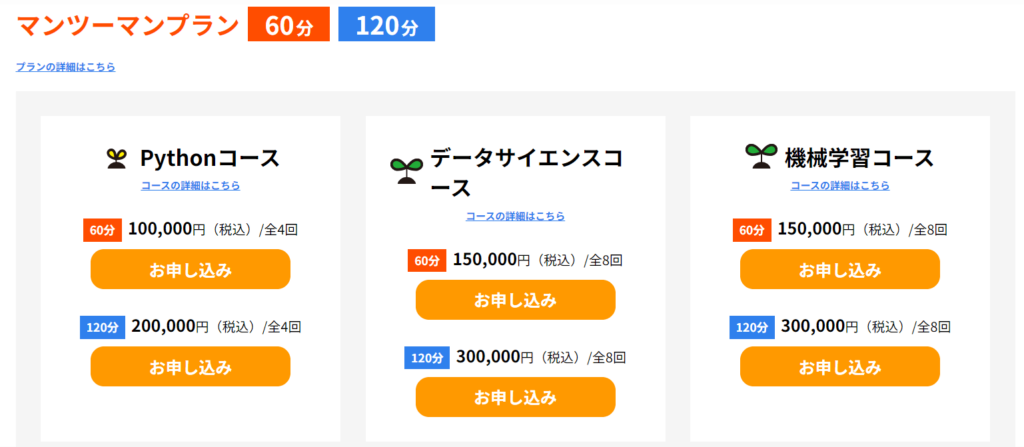The image size is (1024, 447).
Task: Click the 120分 tag in データサイエンスコース card
Action: point(427,358)
